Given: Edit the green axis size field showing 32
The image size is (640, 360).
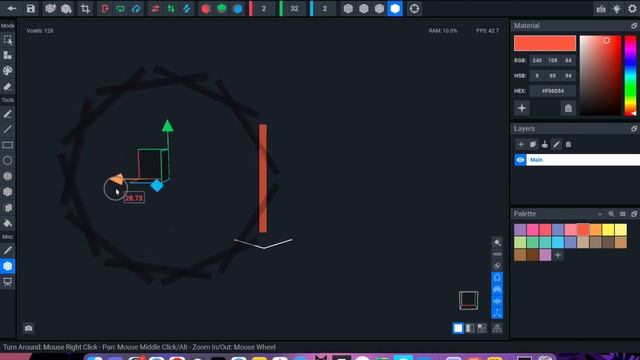Looking at the screenshot, I should pos(294,9).
